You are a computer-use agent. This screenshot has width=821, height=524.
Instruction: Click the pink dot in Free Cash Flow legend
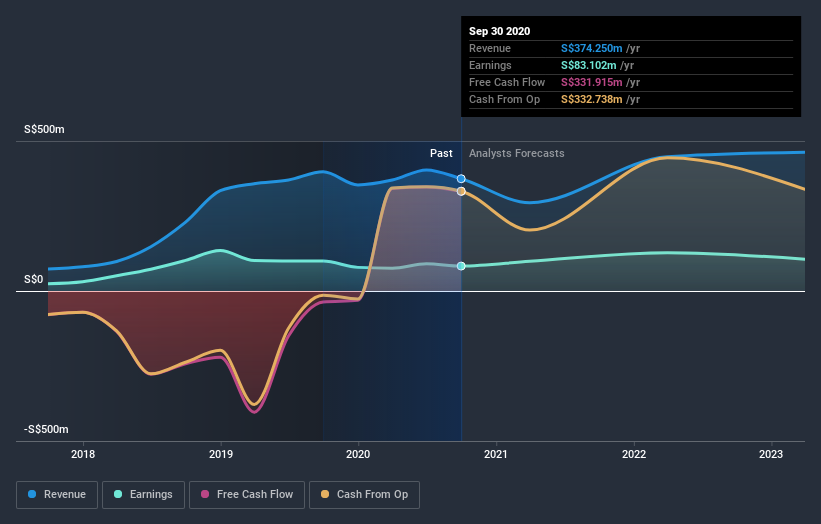(205, 494)
